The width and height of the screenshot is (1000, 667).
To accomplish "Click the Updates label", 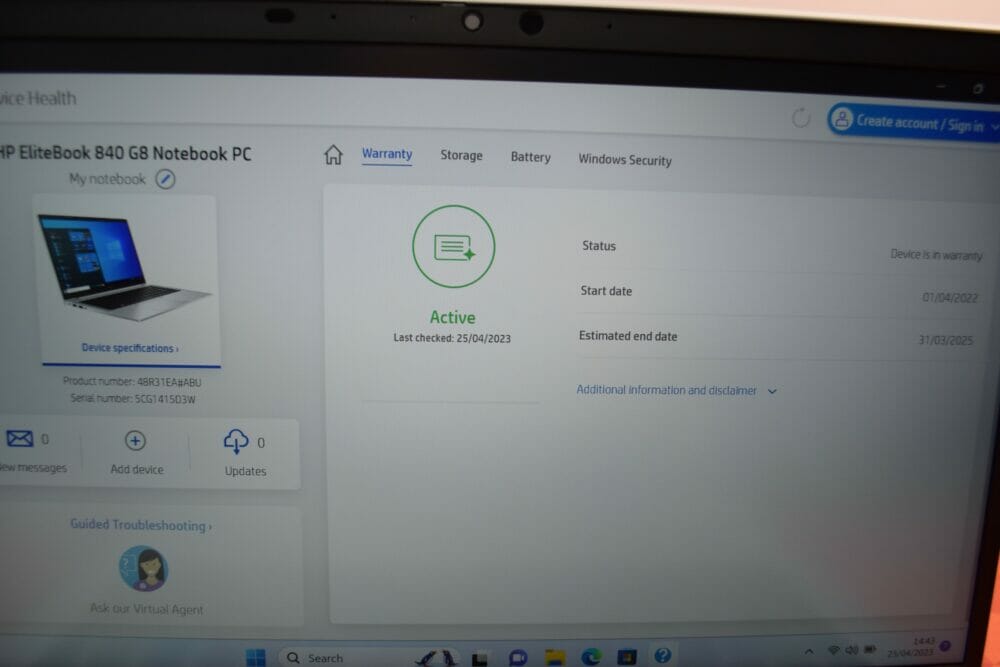I will 246,471.
